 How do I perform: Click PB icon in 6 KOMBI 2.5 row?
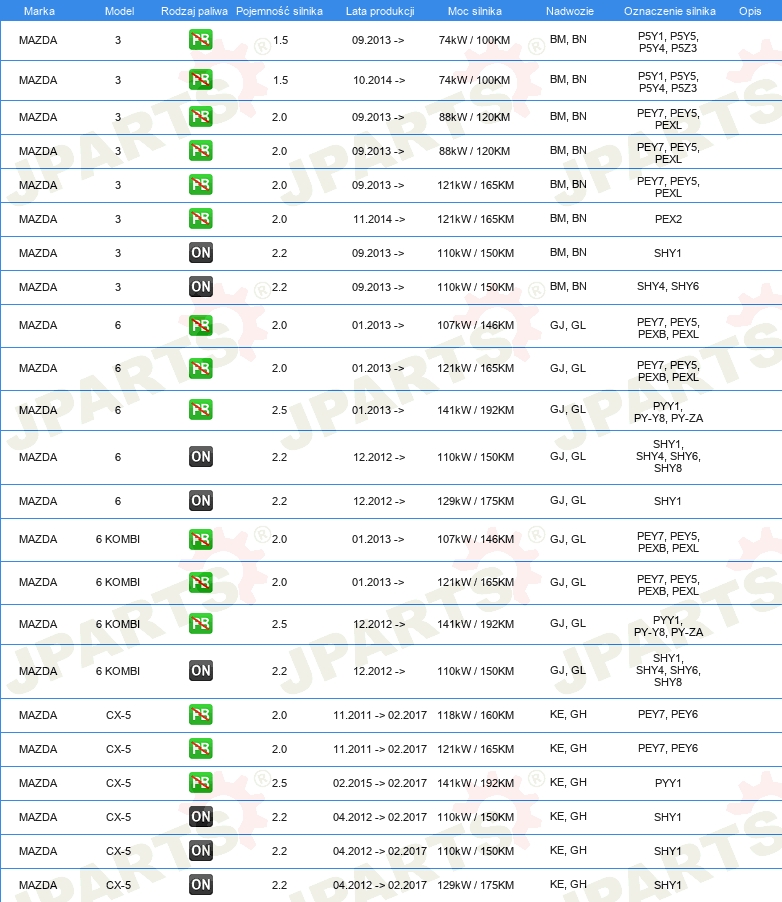click(x=201, y=624)
